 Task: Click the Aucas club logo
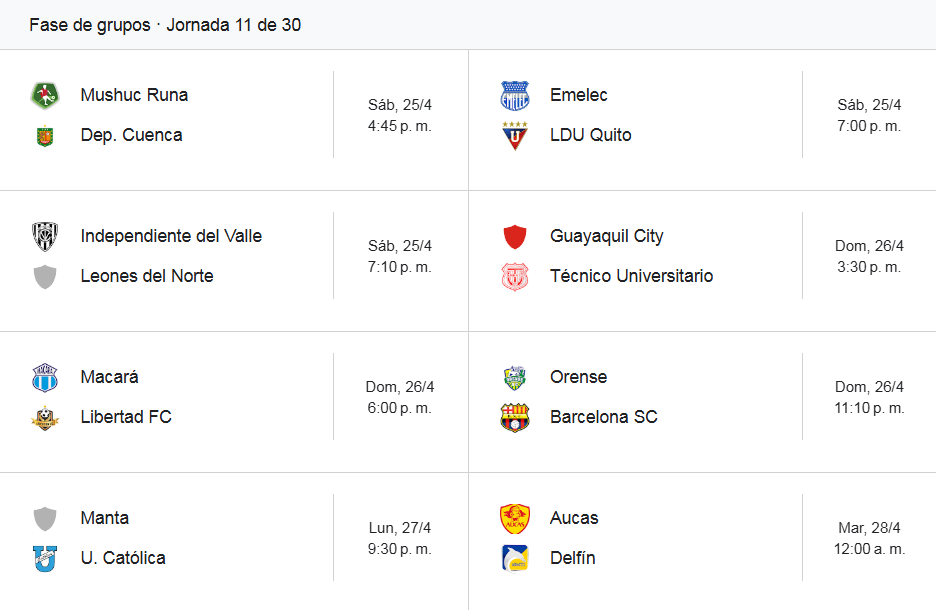(515, 518)
